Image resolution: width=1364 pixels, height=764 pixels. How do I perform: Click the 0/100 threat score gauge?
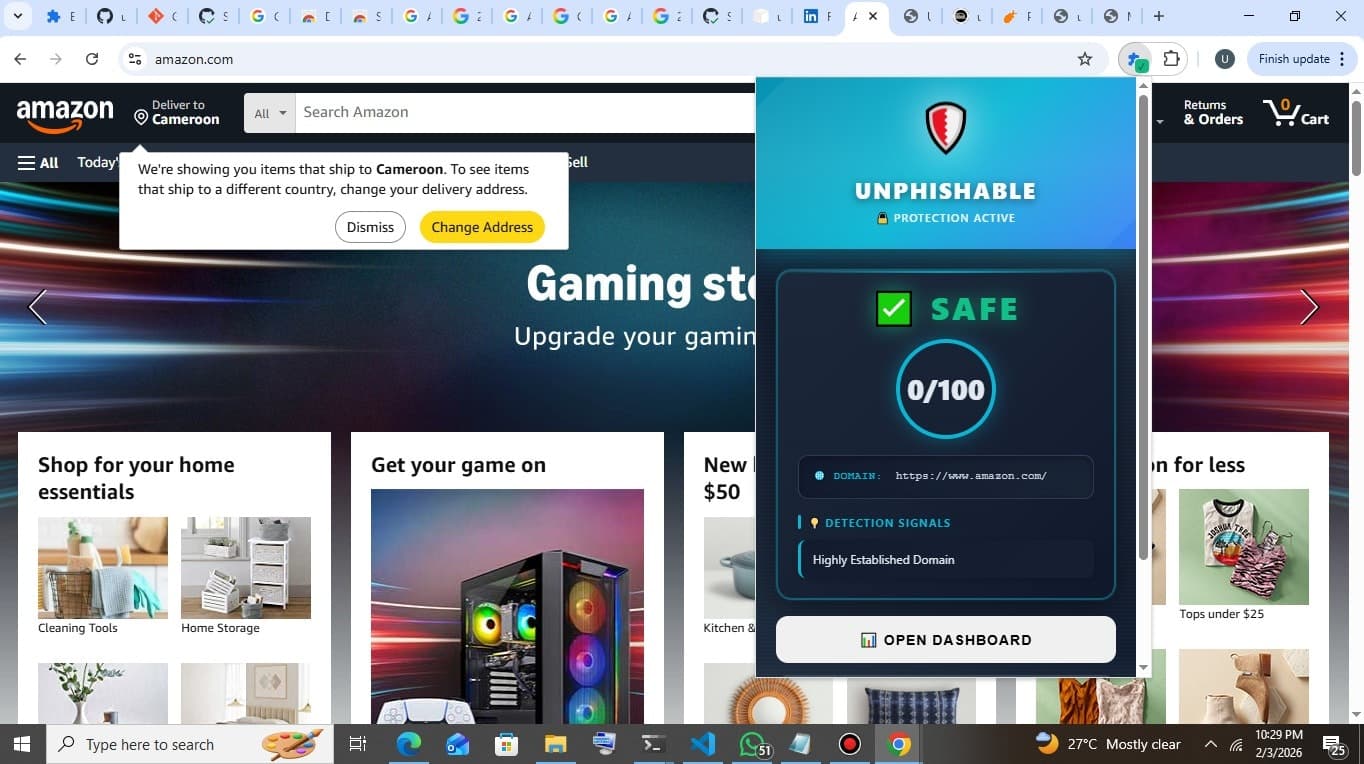pos(944,390)
